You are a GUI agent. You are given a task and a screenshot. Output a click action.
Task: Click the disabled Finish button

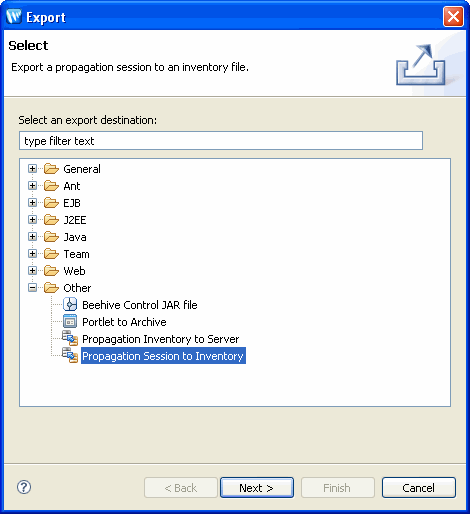coord(338,488)
